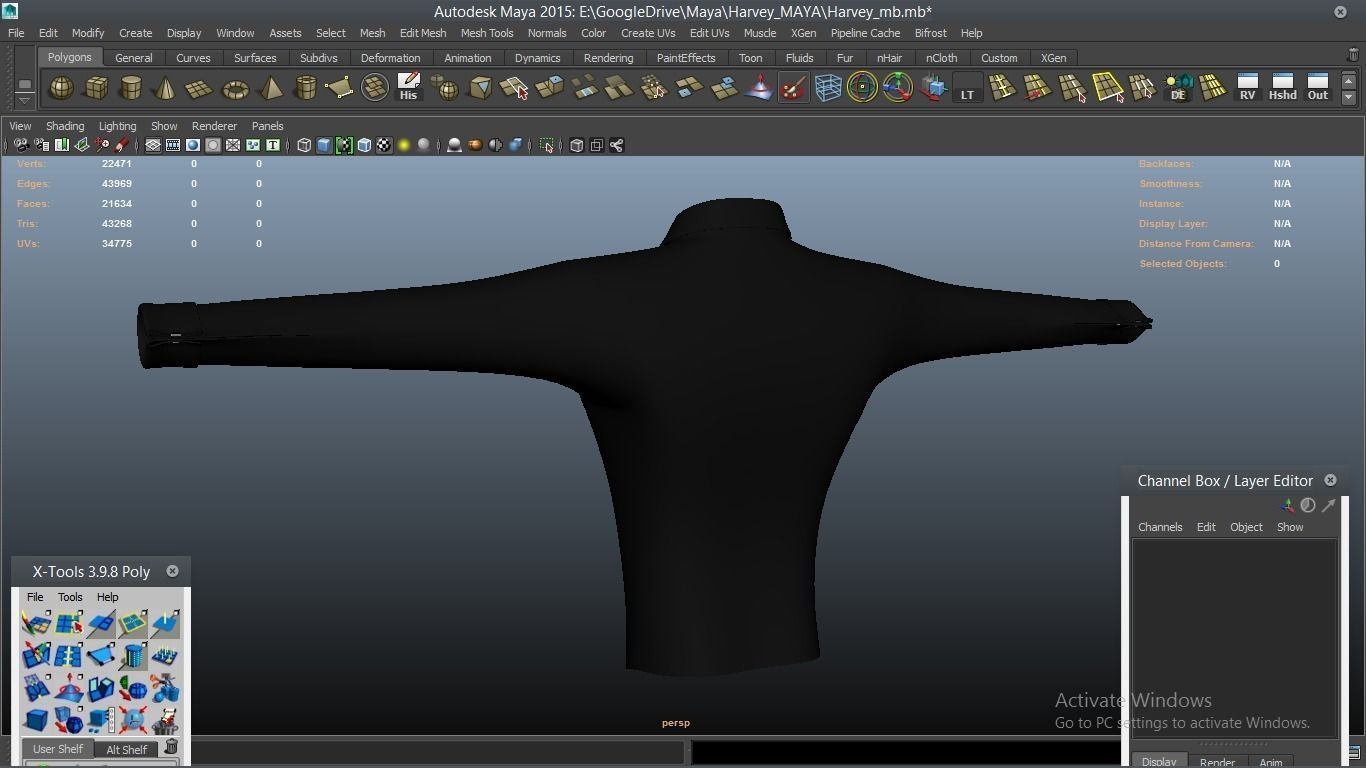Switch to the nCloth shelf tab

[942, 58]
